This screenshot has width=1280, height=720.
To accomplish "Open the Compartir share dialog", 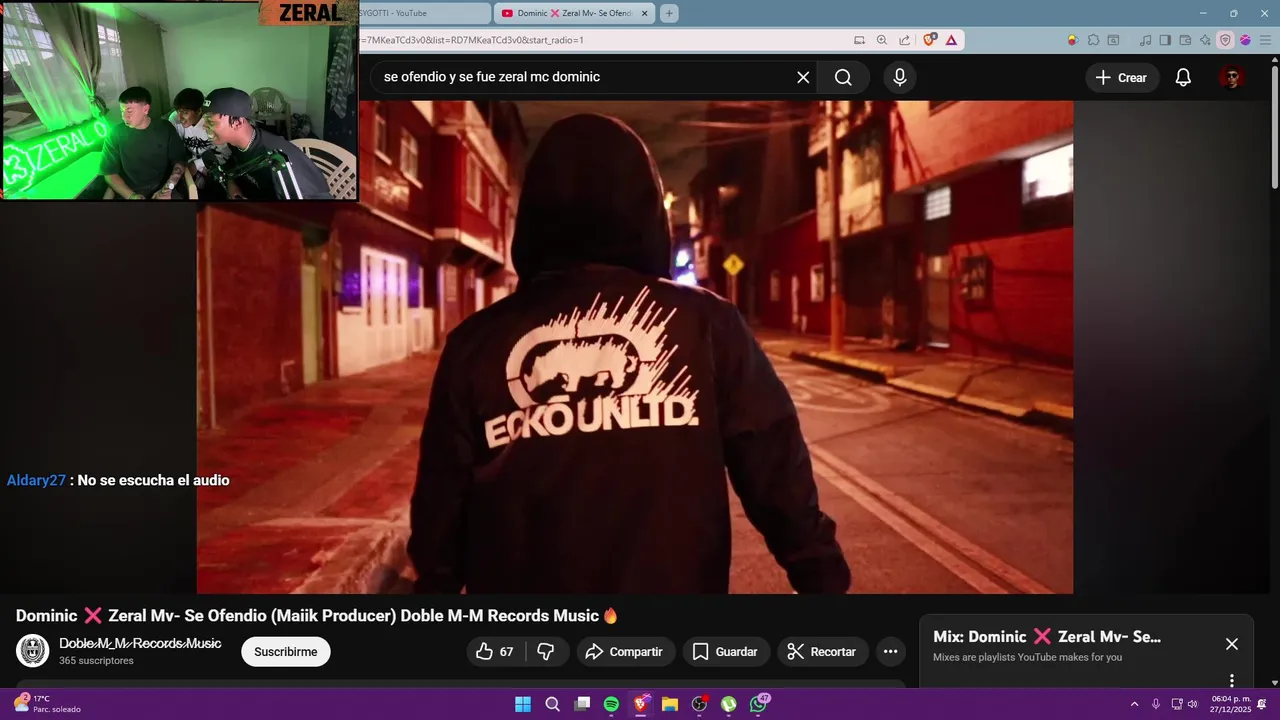I will coord(624,652).
